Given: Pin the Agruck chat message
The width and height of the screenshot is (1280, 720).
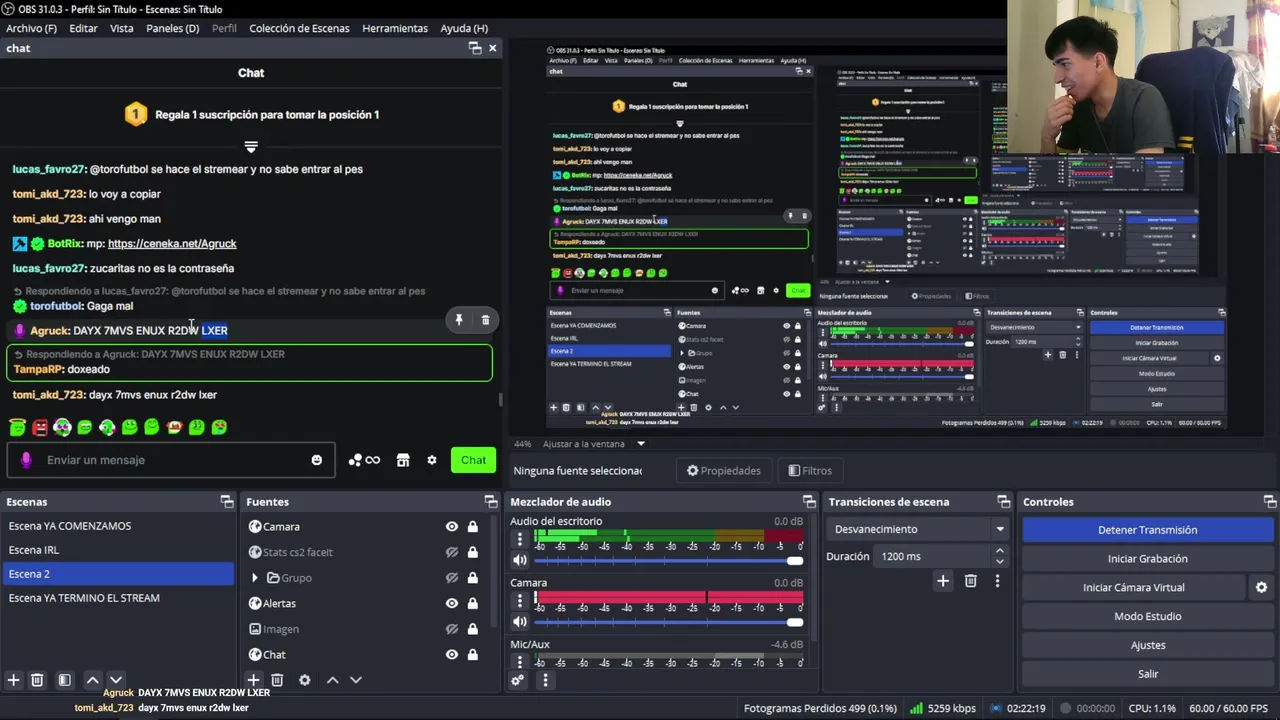Looking at the screenshot, I should coord(459,320).
